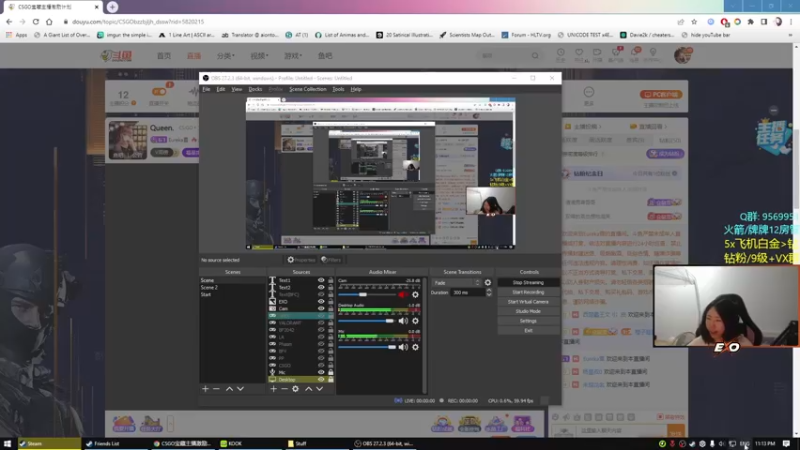Expand Douyu 视频 dropdown

[259, 56]
